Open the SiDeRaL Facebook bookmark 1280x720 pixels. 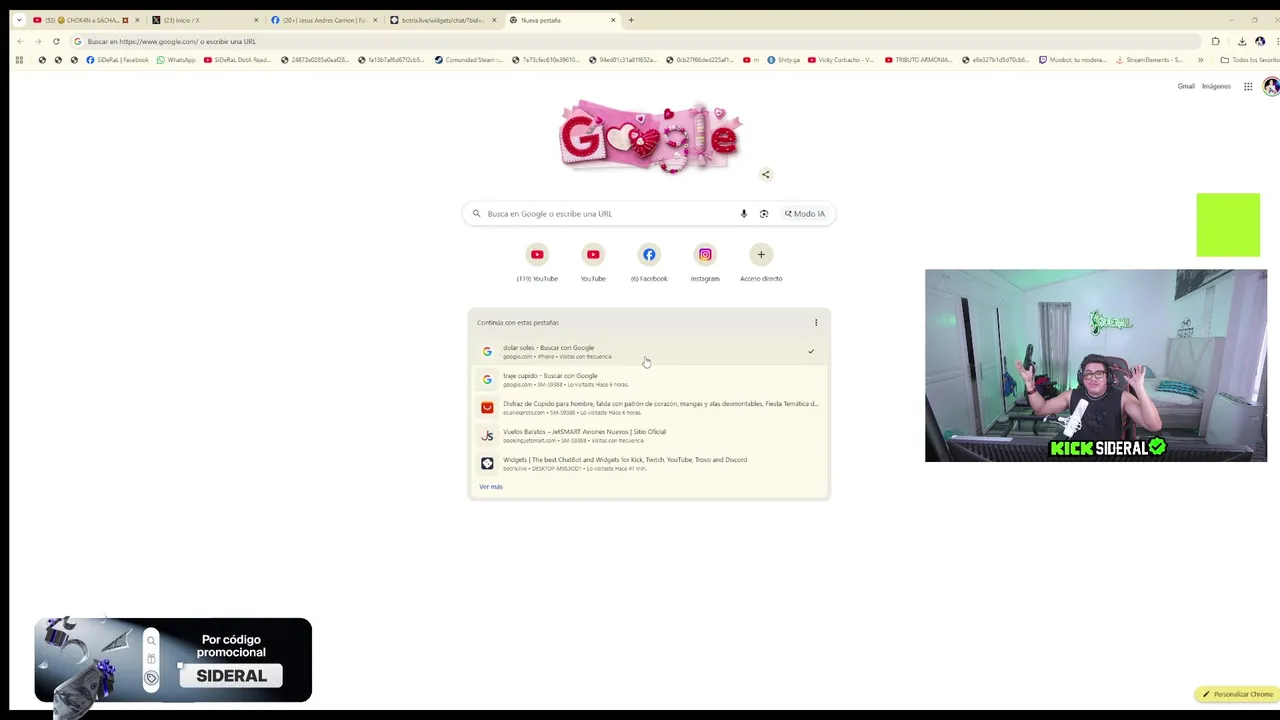pyautogui.click(x=117, y=60)
